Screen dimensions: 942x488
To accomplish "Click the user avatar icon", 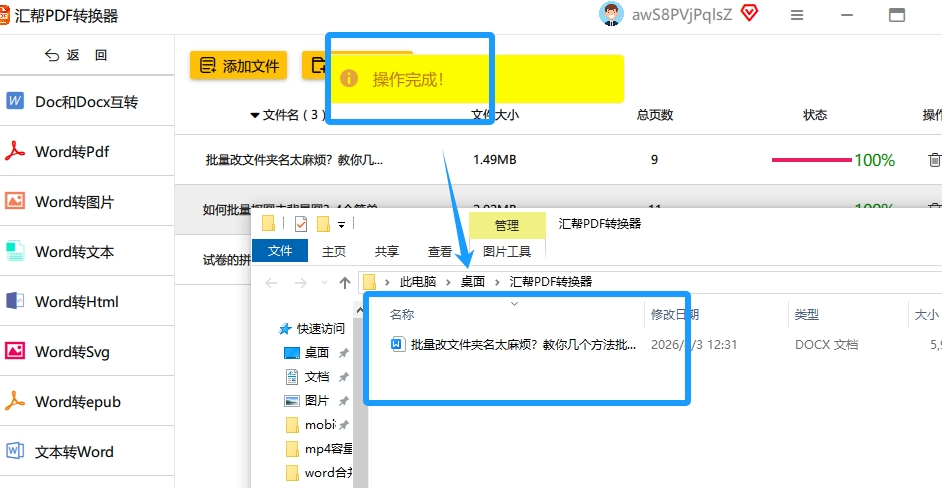I will [x=611, y=14].
